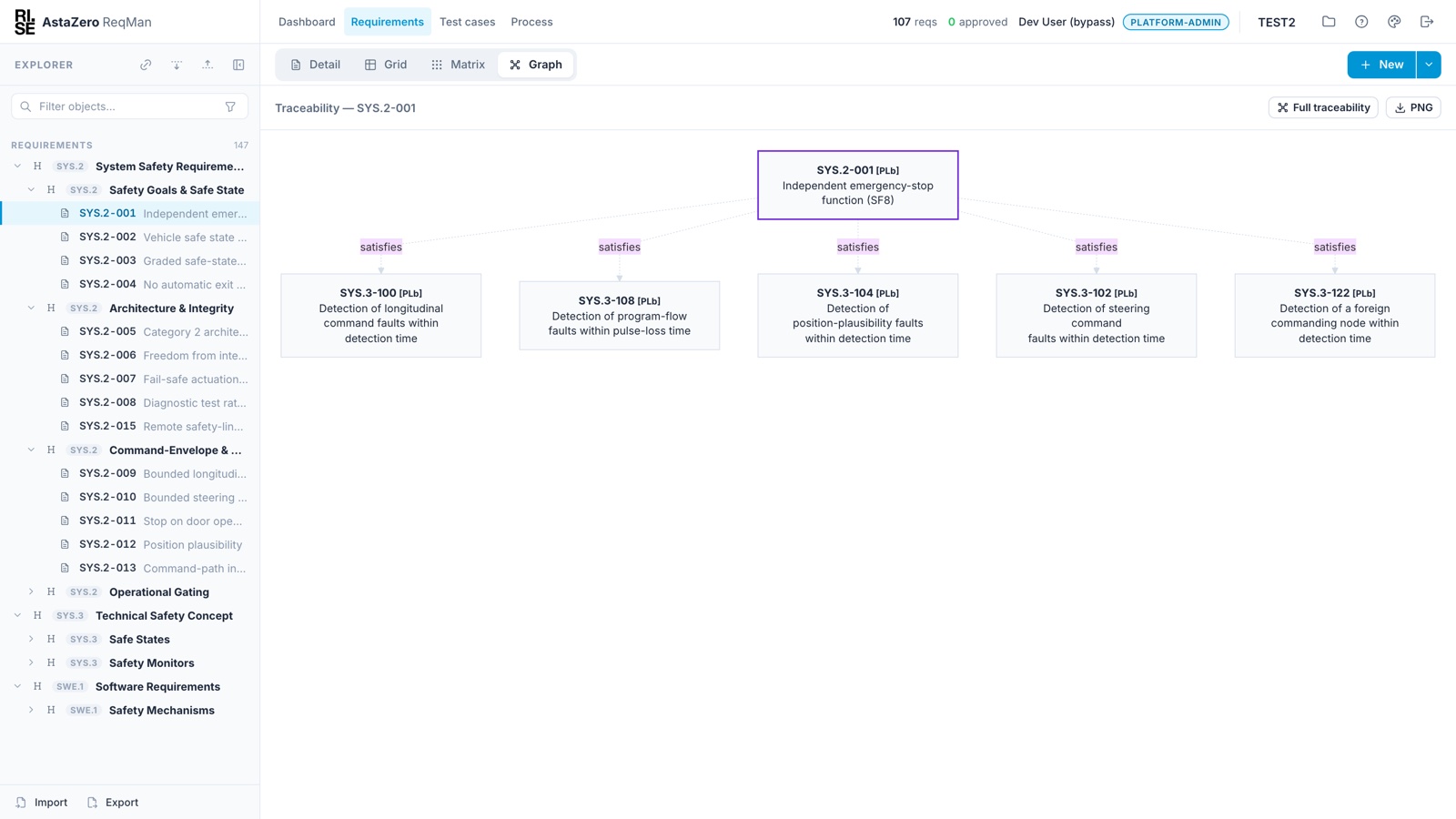Download the graph as PNG
Screen dimensions: 1456x819
1413,107
